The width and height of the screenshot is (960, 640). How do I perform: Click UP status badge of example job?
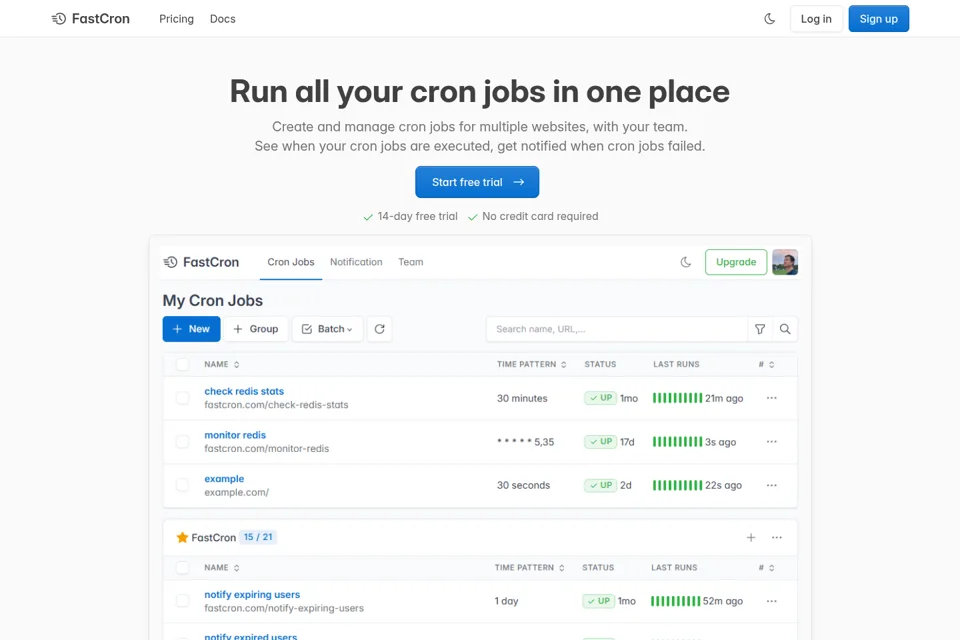600,485
